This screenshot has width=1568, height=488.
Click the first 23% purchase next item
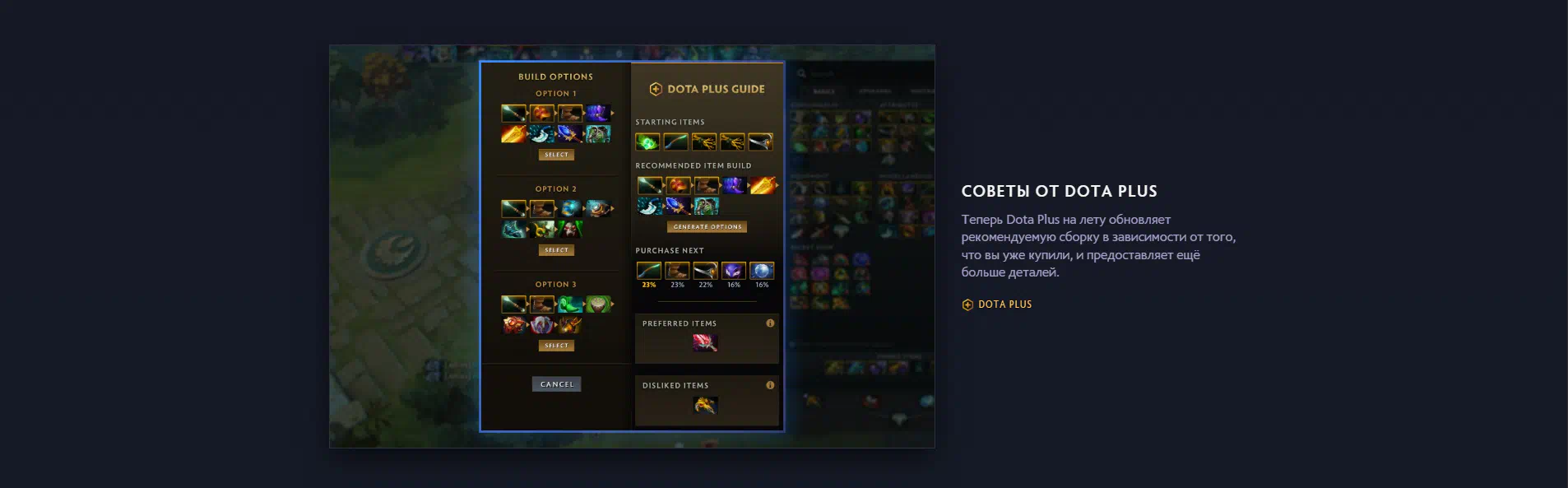(649, 271)
